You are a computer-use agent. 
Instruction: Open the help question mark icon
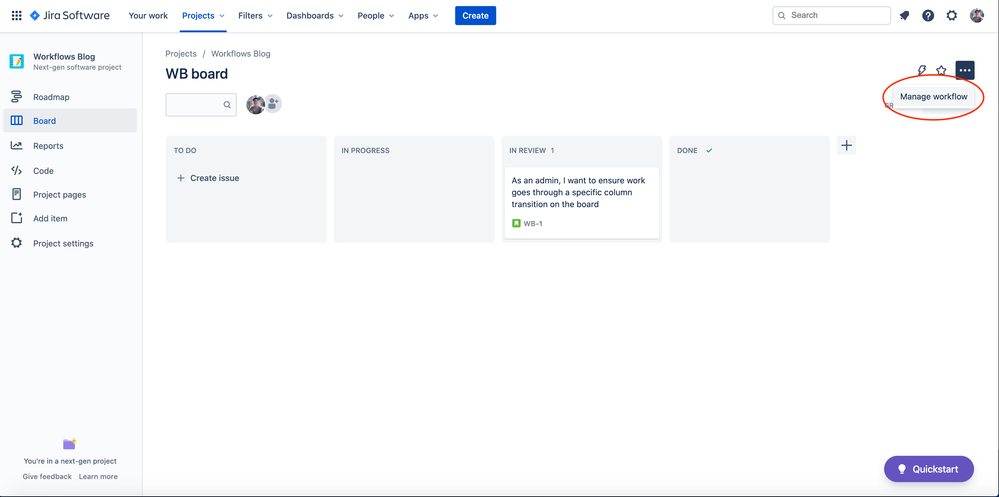(x=928, y=16)
